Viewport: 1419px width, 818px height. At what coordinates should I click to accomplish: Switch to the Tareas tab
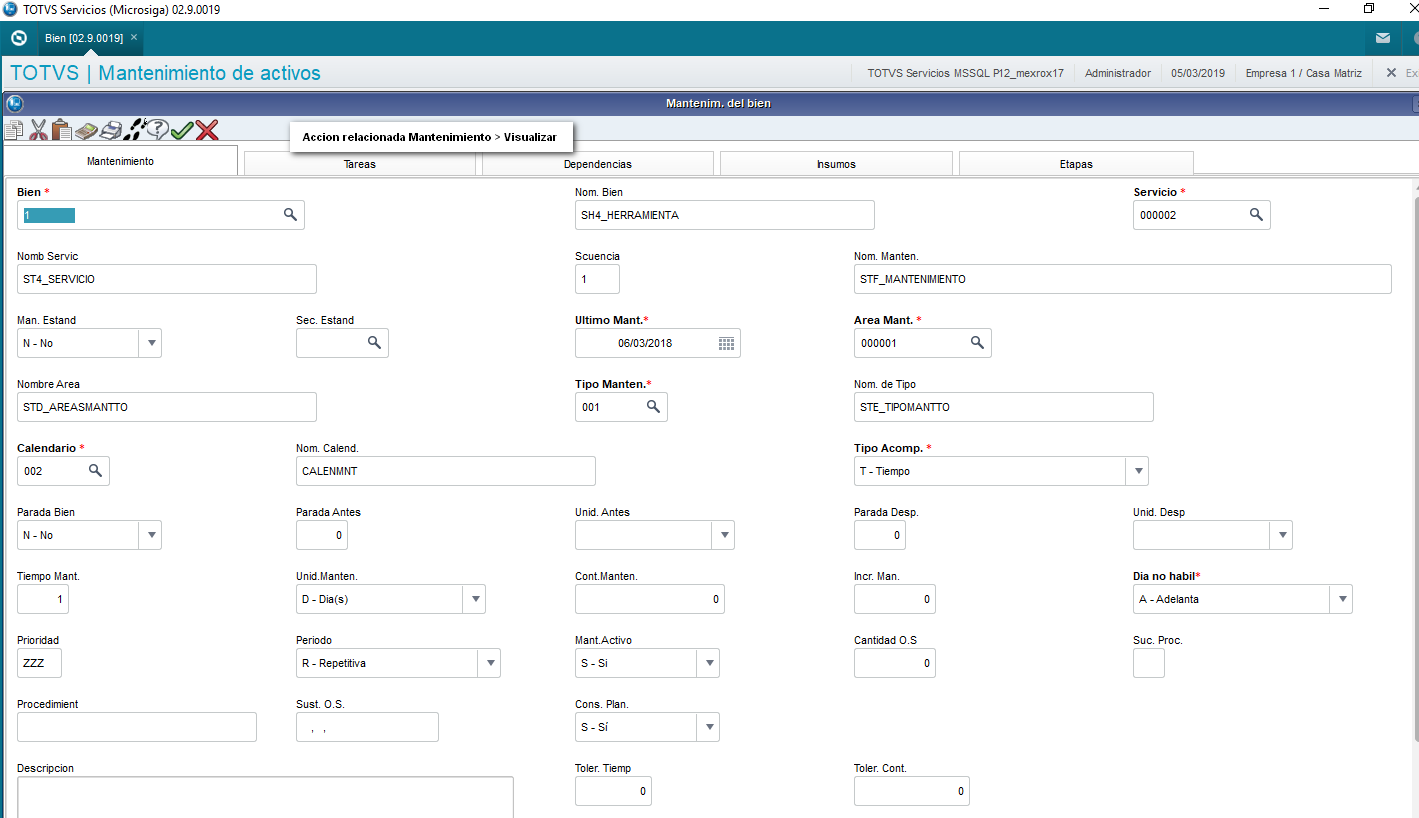(360, 164)
